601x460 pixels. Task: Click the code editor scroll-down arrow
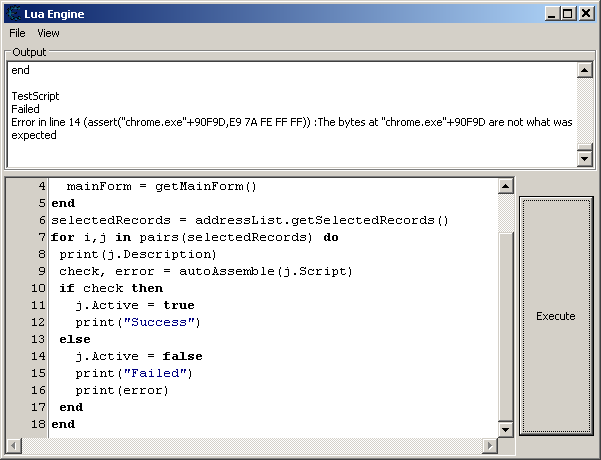pos(506,429)
